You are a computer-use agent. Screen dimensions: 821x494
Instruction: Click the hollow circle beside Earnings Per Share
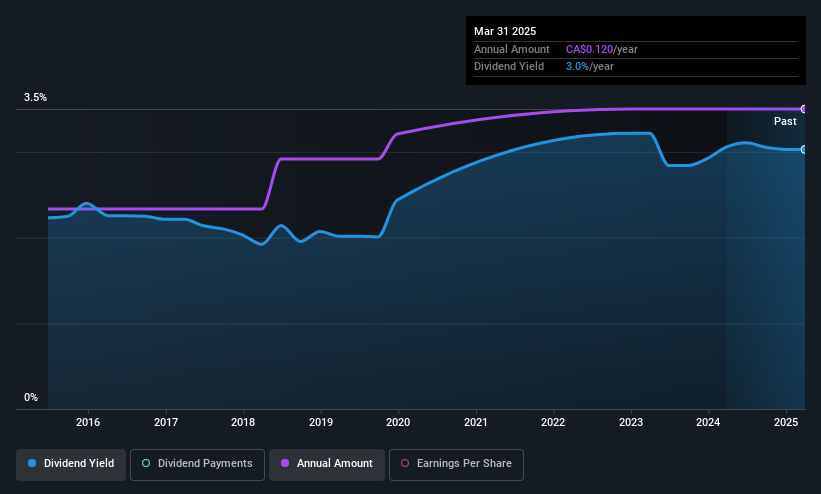click(x=405, y=464)
